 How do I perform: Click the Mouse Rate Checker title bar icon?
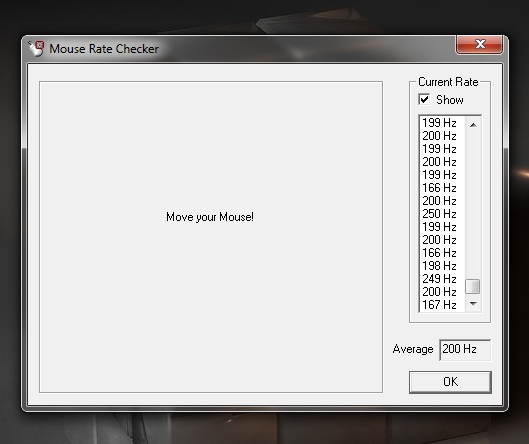tap(36, 49)
